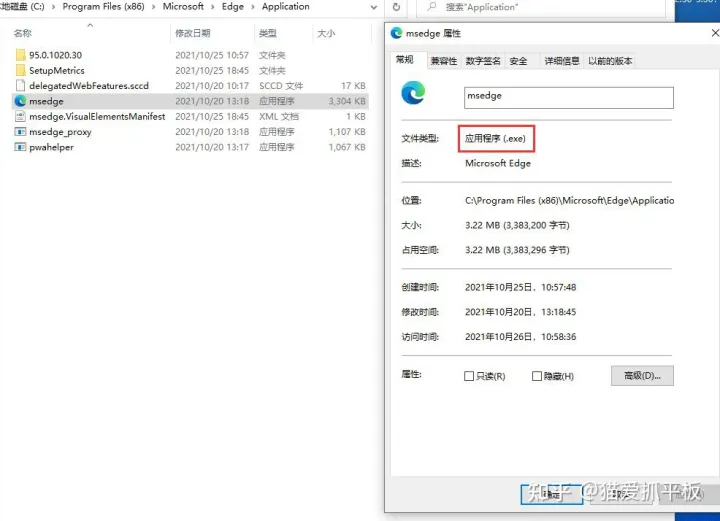Select msedge.VisualElementsManifest file name
The height and width of the screenshot is (521, 720).
(x=97, y=117)
